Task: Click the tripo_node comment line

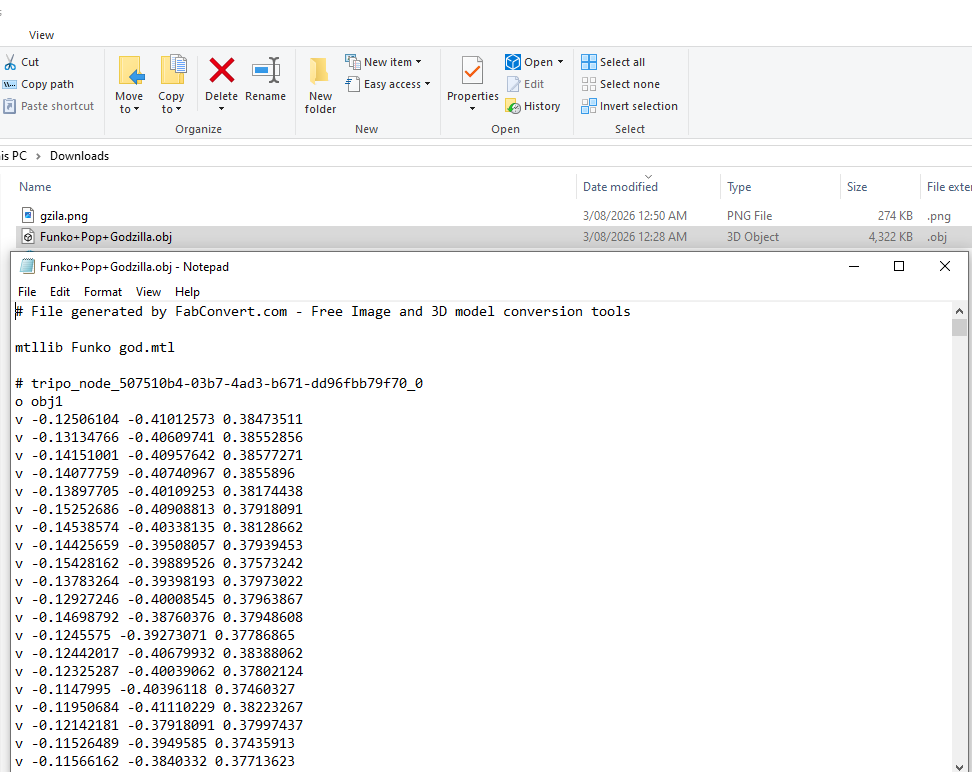Action: pos(219,383)
